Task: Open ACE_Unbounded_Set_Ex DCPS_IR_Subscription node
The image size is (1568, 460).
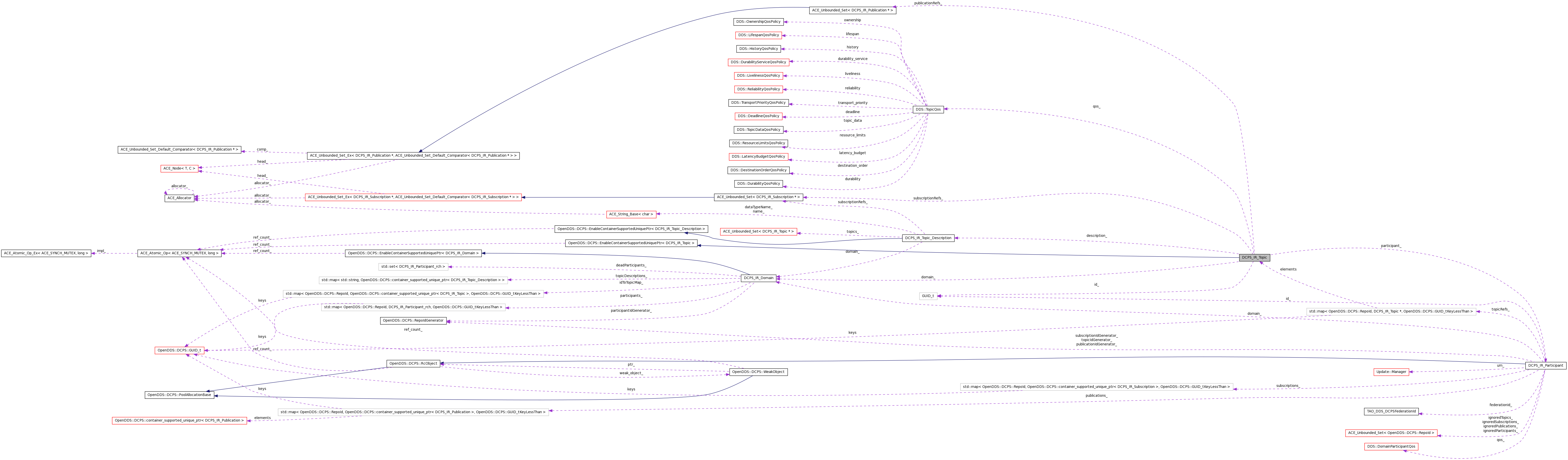Action: (413, 197)
